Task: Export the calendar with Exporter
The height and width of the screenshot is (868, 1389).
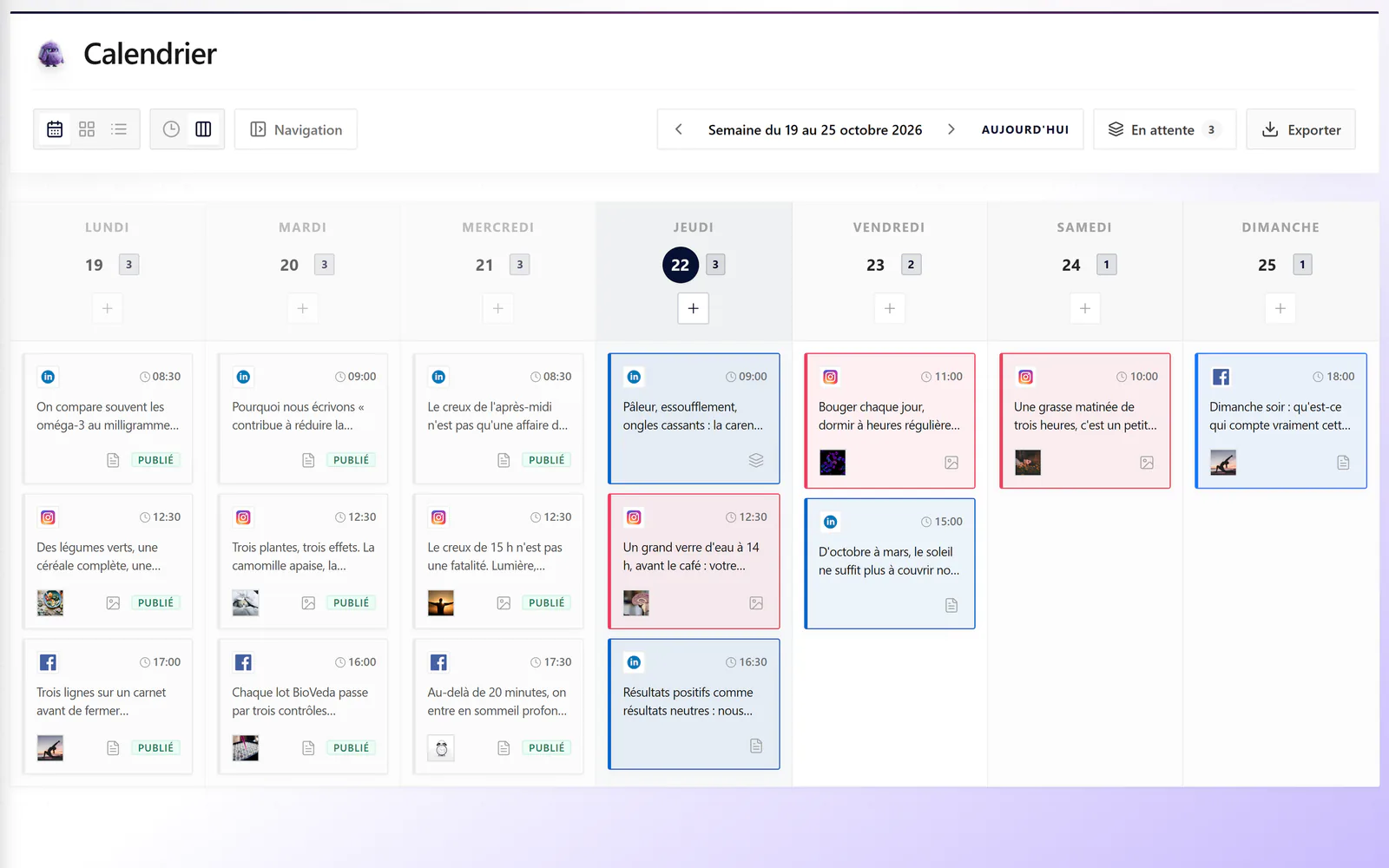Action: point(1300,129)
